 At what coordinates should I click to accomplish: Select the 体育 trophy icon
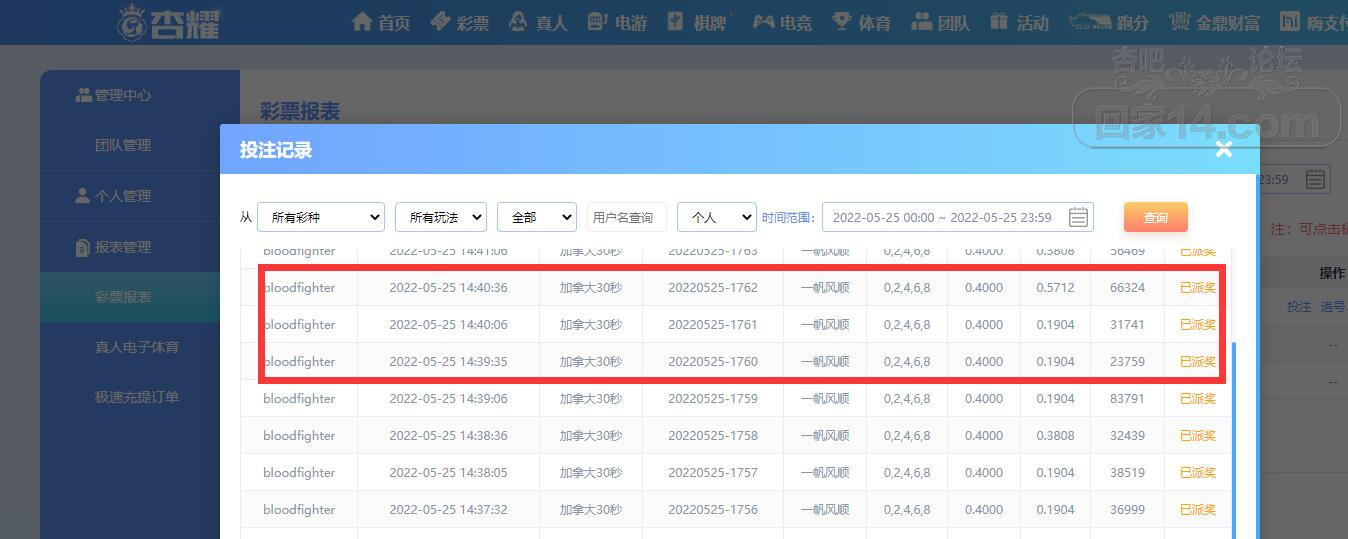[x=842, y=21]
